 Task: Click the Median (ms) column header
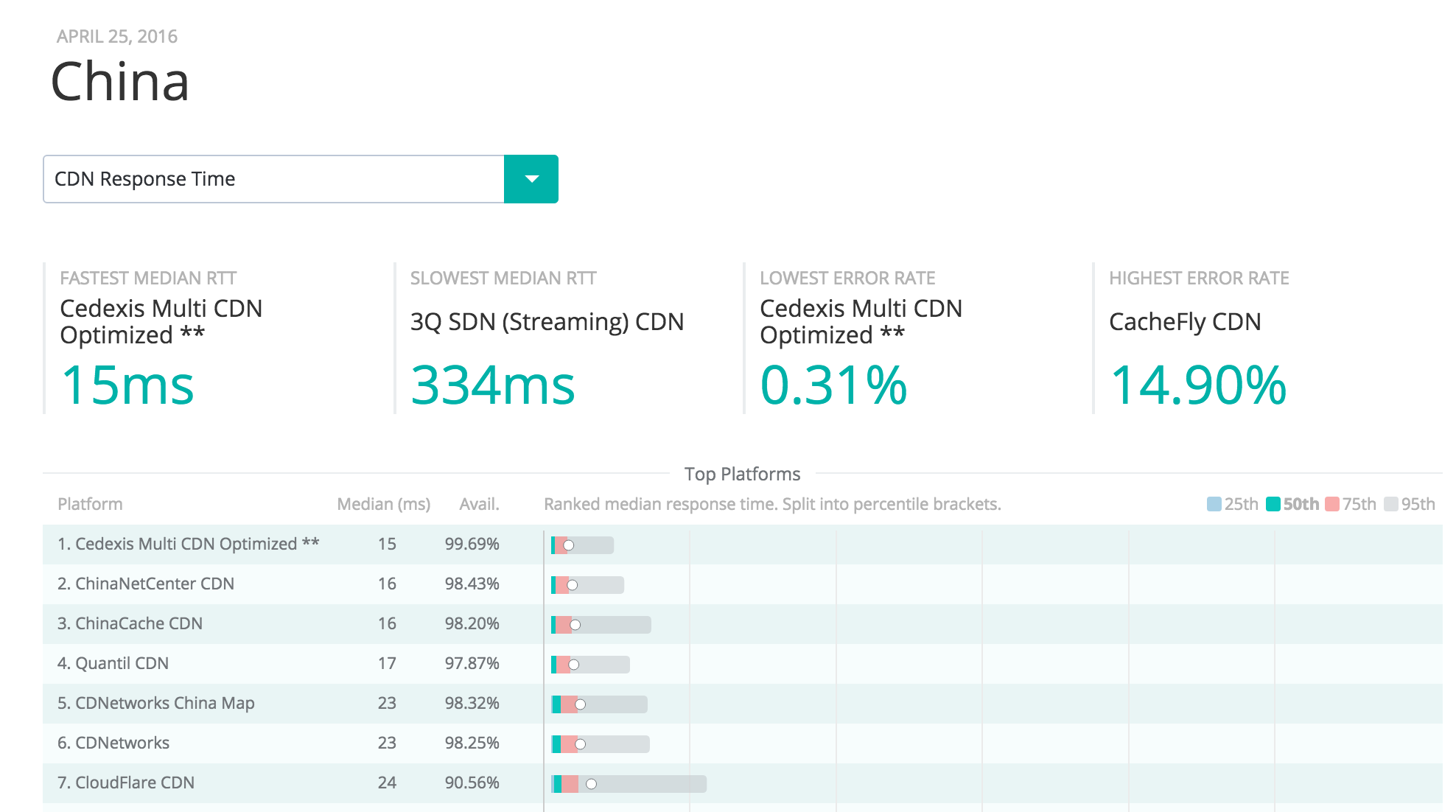click(383, 504)
